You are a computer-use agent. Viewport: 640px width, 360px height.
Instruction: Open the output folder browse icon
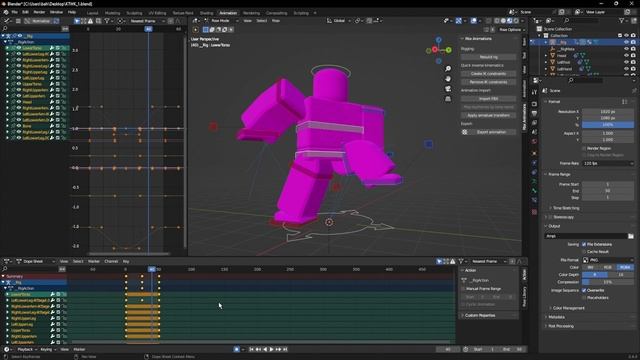coord(631,236)
